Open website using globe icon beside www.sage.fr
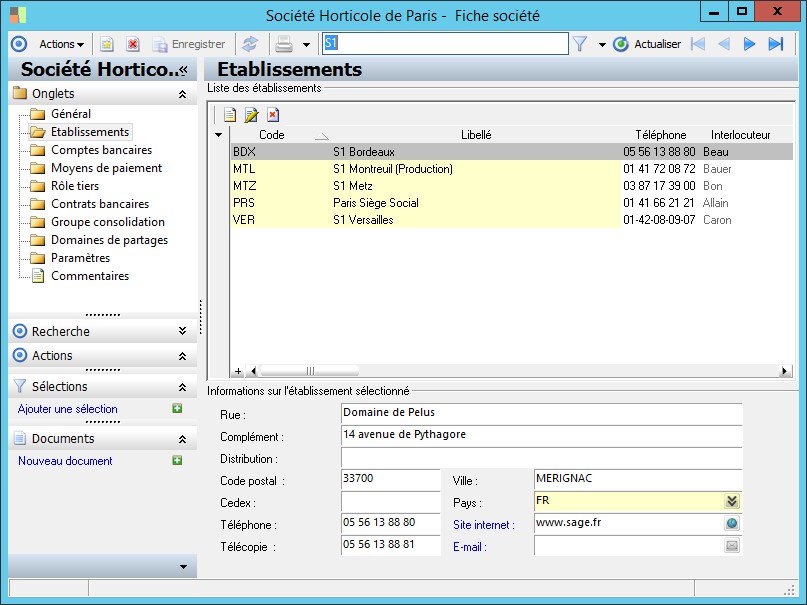Screen dimensions: 807x605 point(732,524)
